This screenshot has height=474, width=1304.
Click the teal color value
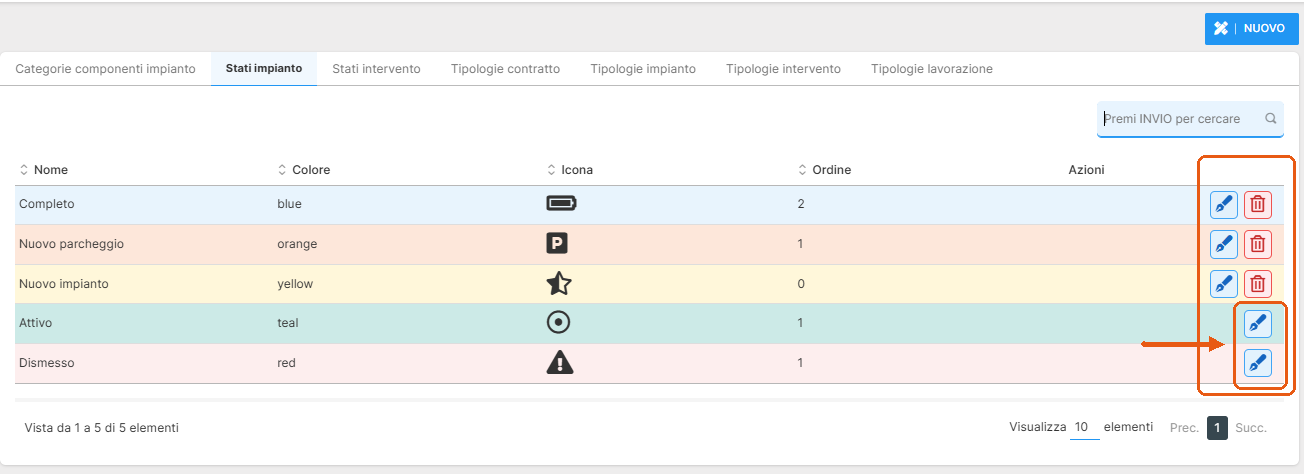pyautogui.click(x=288, y=323)
